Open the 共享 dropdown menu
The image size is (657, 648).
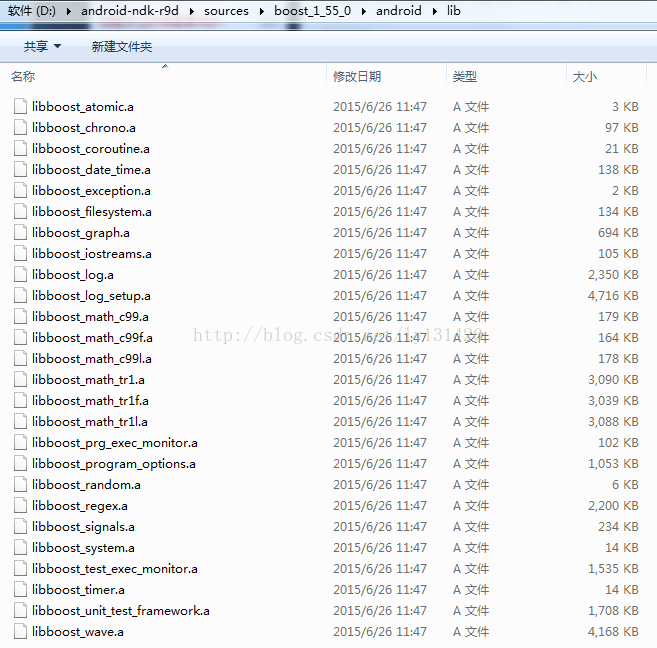[x=42, y=46]
